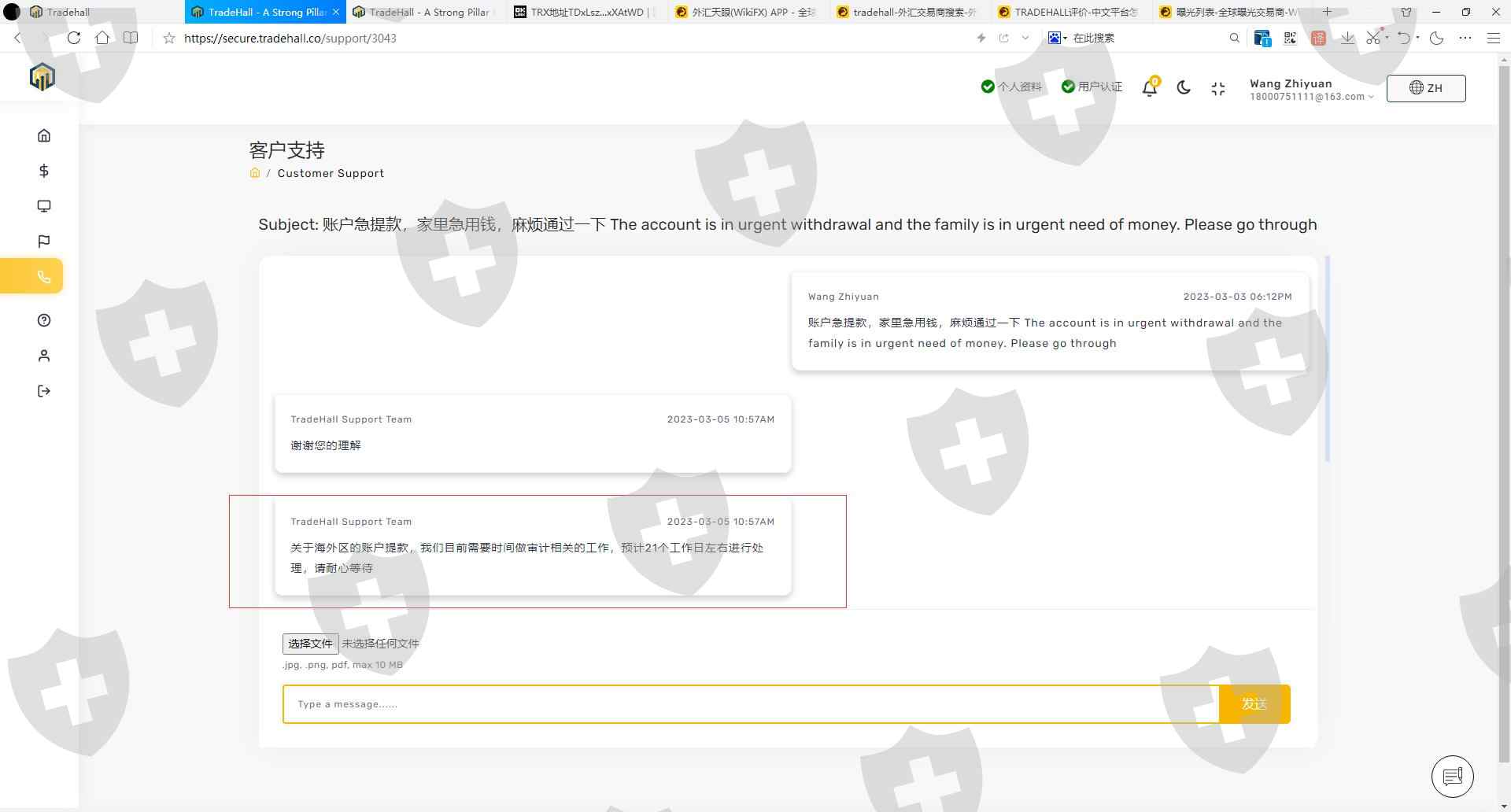
Task: Click the 客户支持 page heading
Action: pos(286,150)
